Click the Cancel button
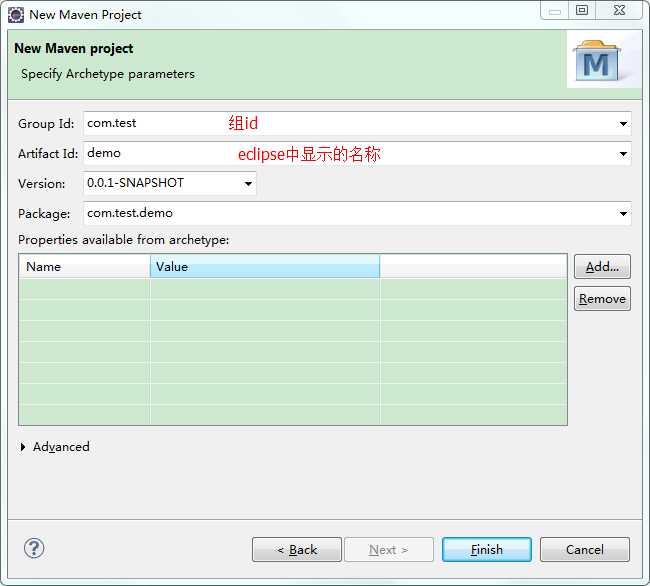 pos(585,550)
